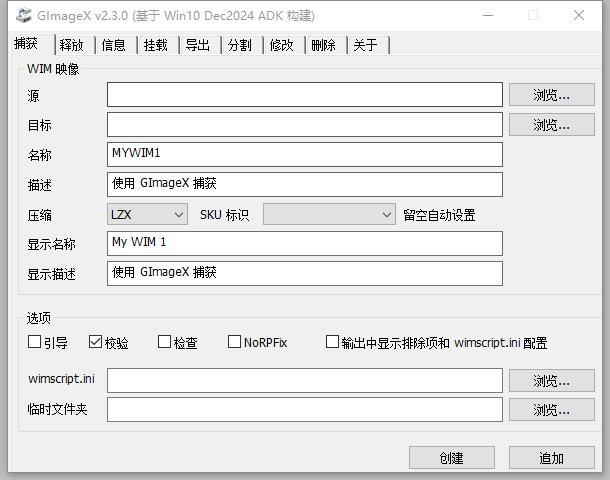Click the 临时文件夹 input field
Viewport: 610px width, 480px height.
click(304, 410)
